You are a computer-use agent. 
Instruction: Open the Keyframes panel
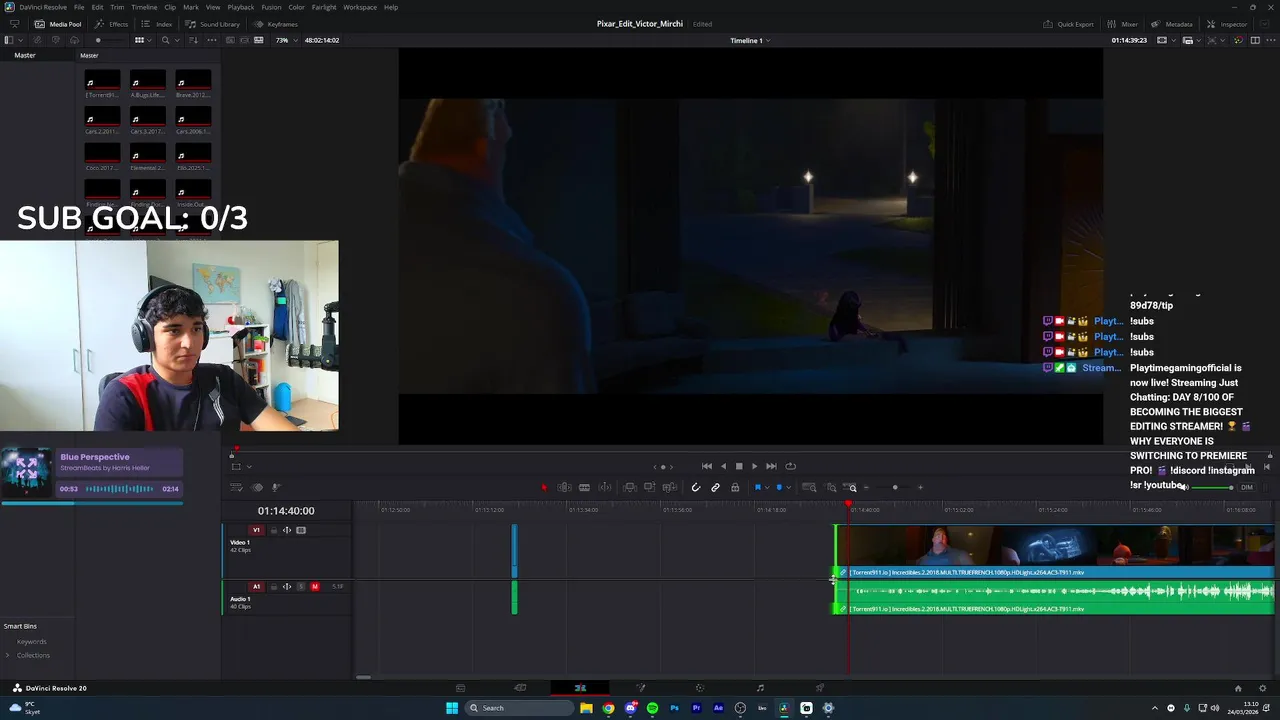[x=275, y=24]
